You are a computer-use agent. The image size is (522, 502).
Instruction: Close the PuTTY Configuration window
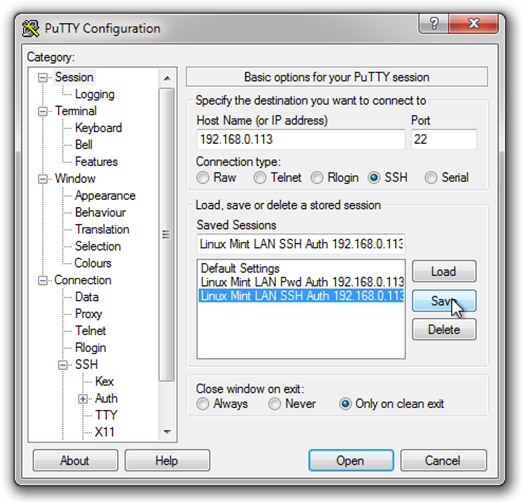pyautogui.click(x=473, y=24)
